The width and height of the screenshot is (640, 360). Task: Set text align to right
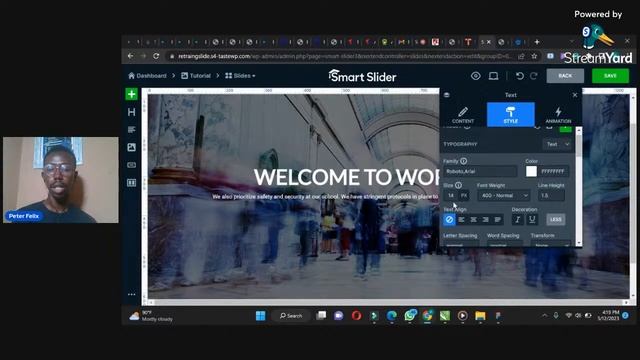coord(486,220)
